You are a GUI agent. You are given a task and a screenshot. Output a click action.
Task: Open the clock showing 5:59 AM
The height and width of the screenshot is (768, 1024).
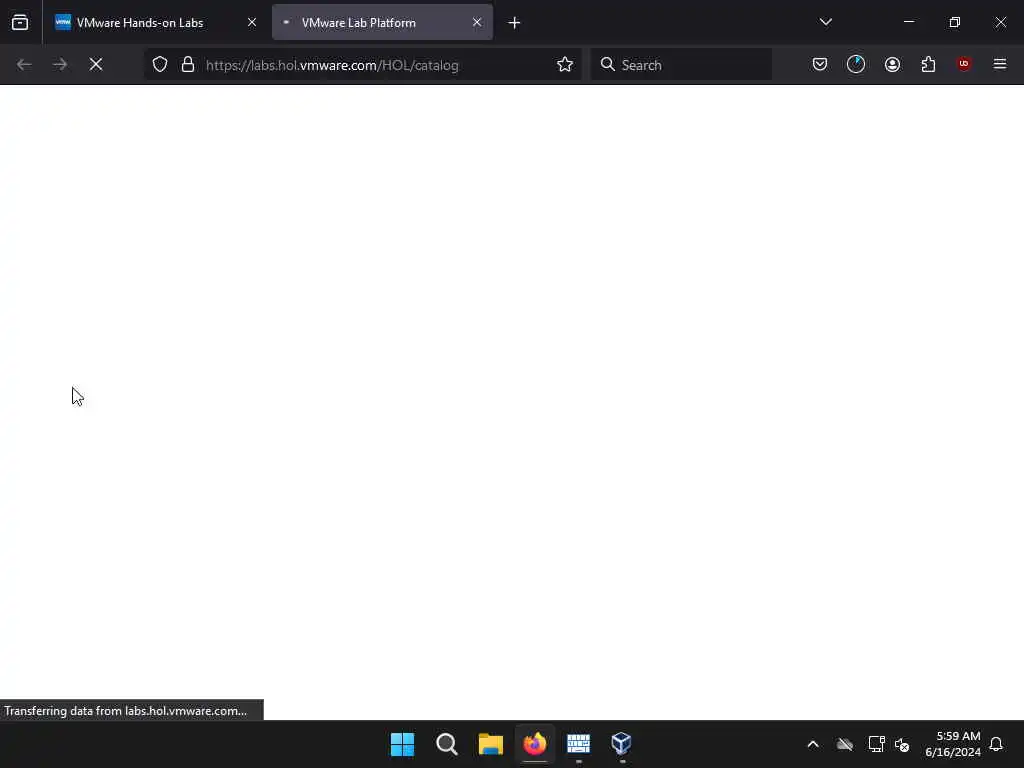click(x=953, y=744)
